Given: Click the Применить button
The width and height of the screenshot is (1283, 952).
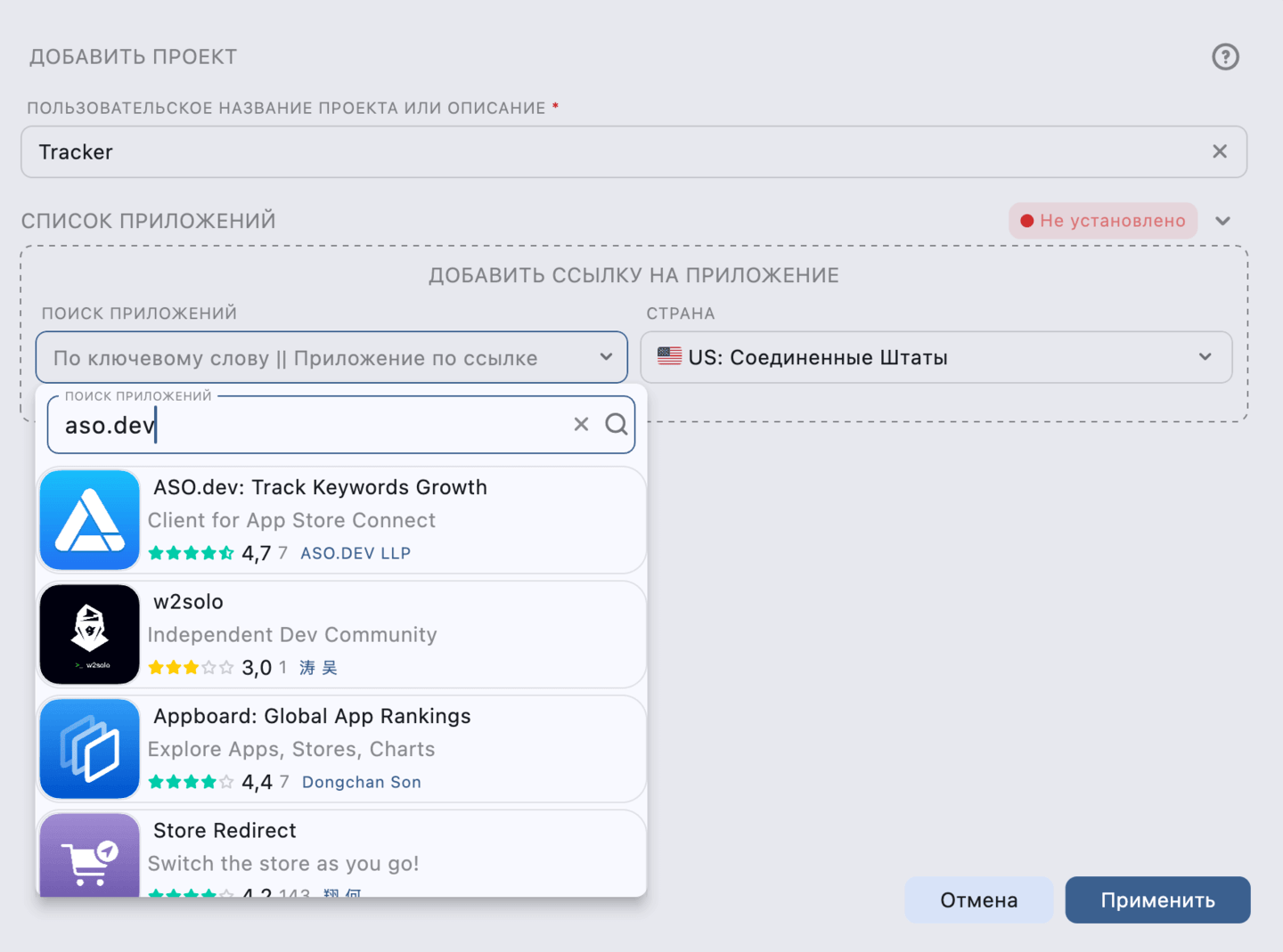Looking at the screenshot, I should pyautogui.click(x=1157, y=899).
